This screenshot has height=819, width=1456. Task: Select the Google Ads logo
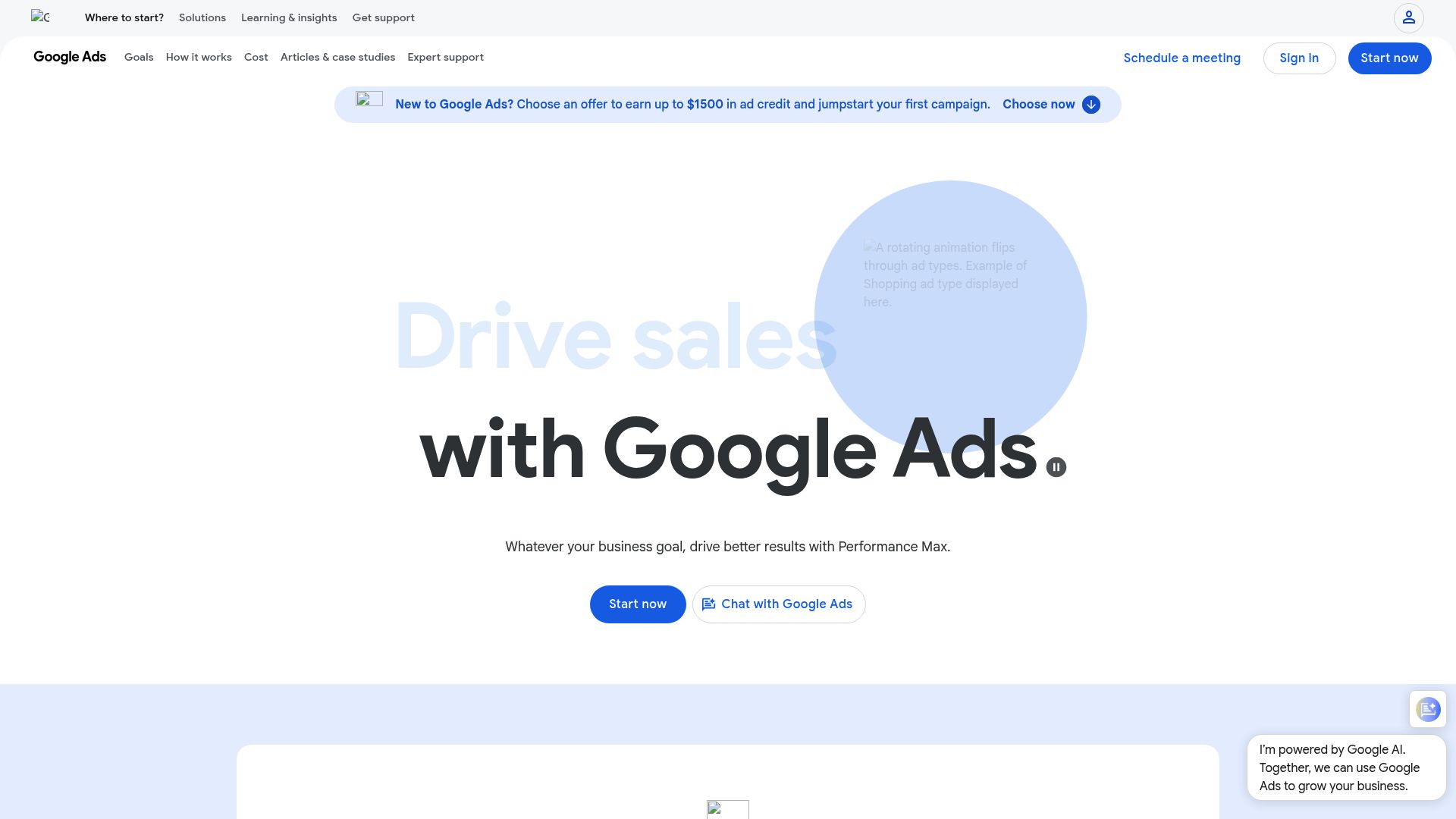[69, 57]
